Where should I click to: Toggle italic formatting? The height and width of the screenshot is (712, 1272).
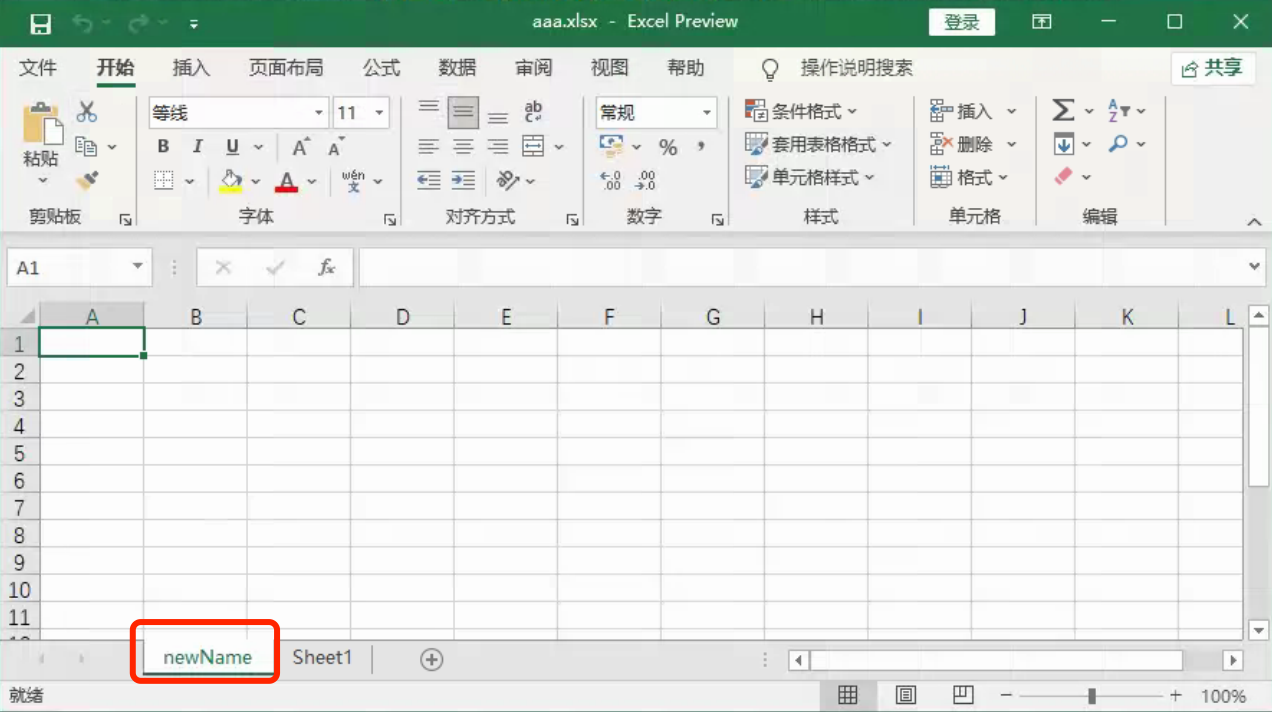point(197,147)
